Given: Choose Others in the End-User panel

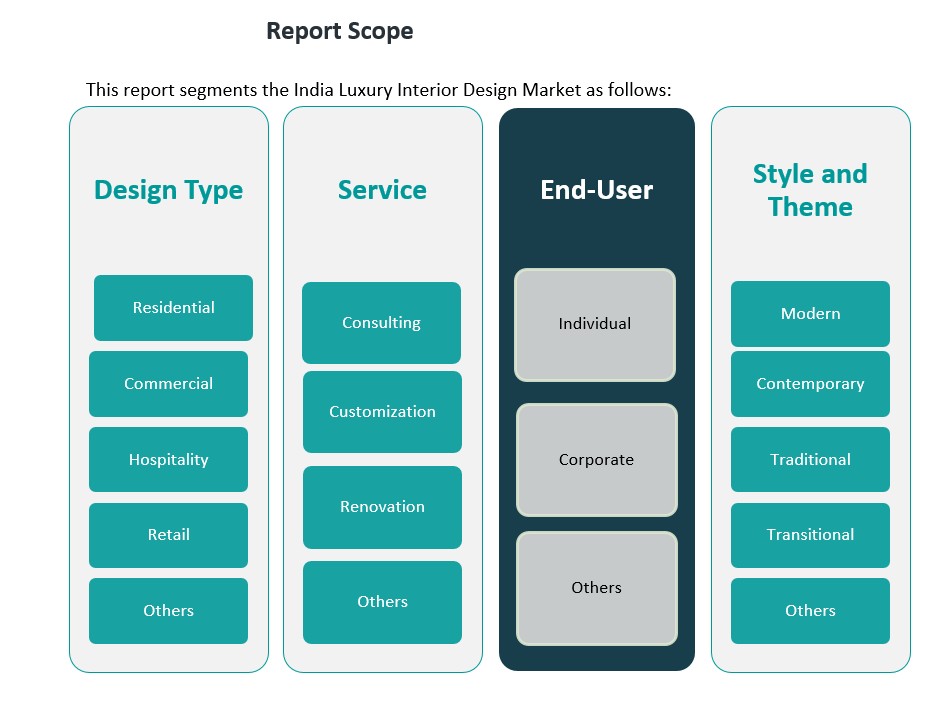Looking at the screenshot, I should 596,588.
